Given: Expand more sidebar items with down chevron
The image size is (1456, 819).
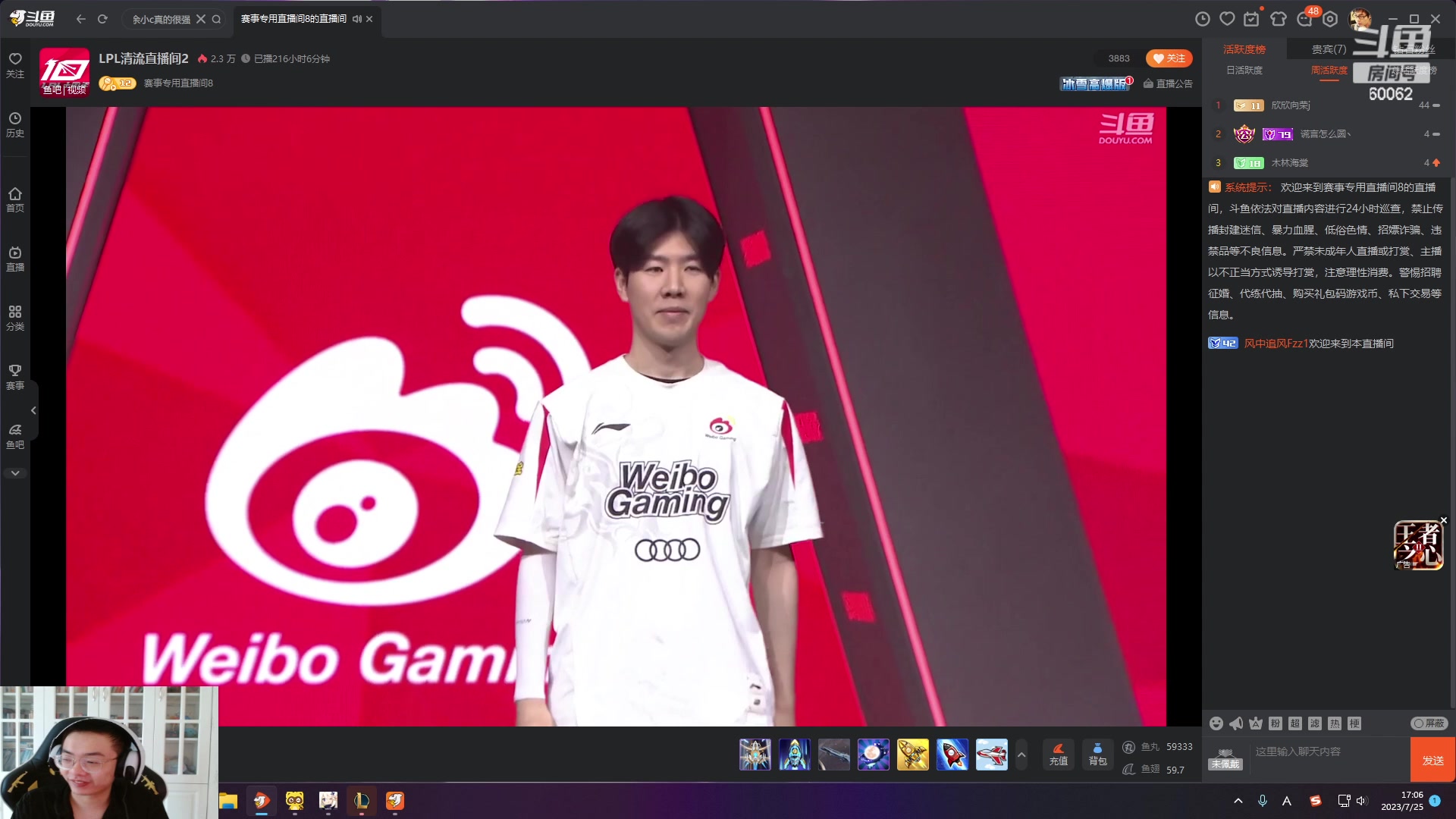Looking at the screenshot, I should pyautogui.click(x=15, y=473).
